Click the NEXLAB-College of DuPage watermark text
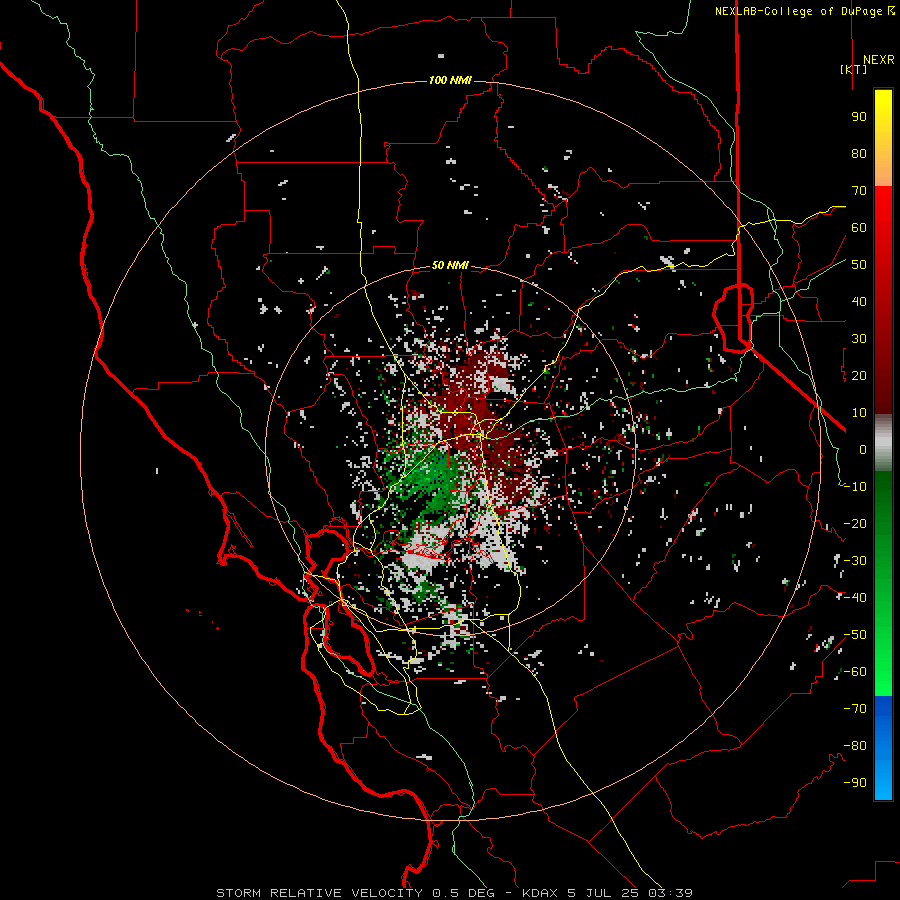 [805, 11]
